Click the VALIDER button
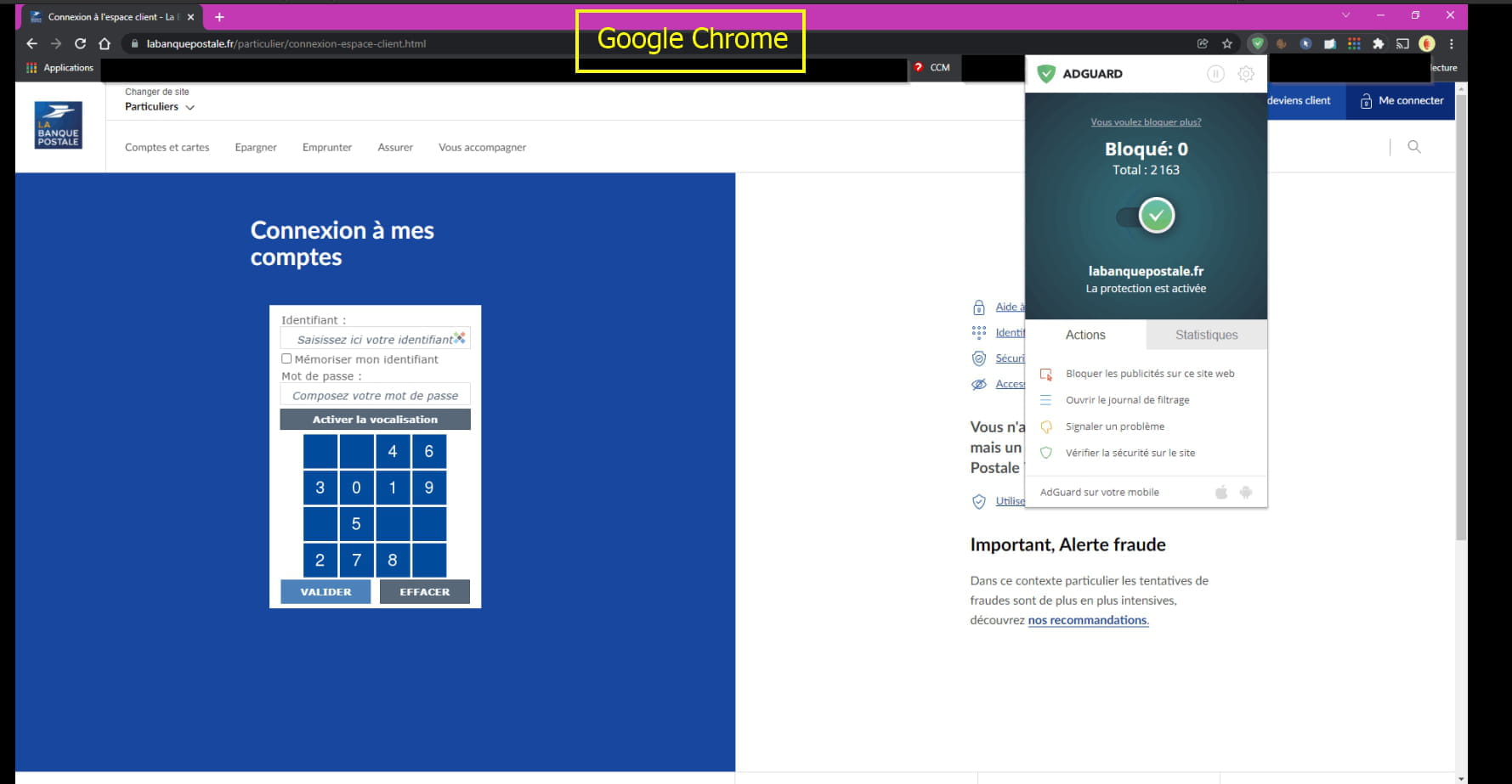The image size is (1512, 784). tap(326, 592)
